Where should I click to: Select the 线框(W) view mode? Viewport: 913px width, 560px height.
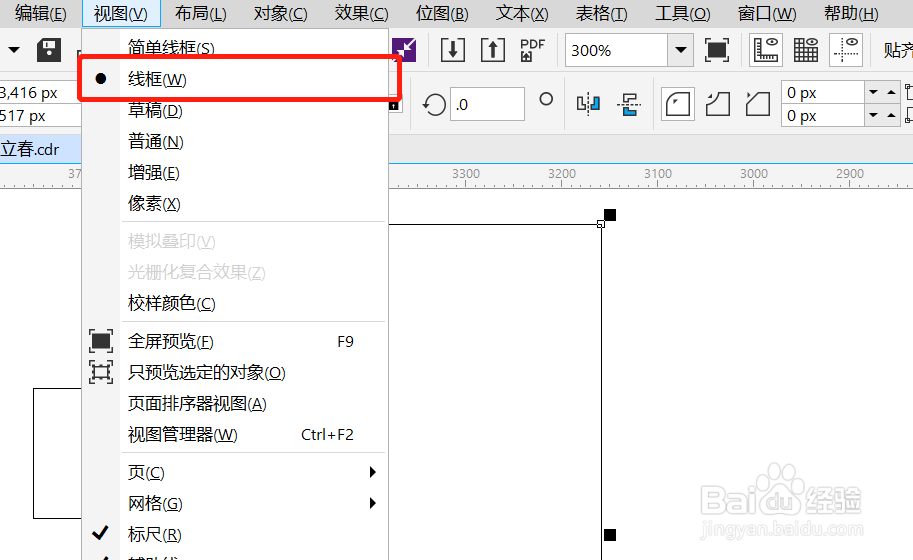235,79
